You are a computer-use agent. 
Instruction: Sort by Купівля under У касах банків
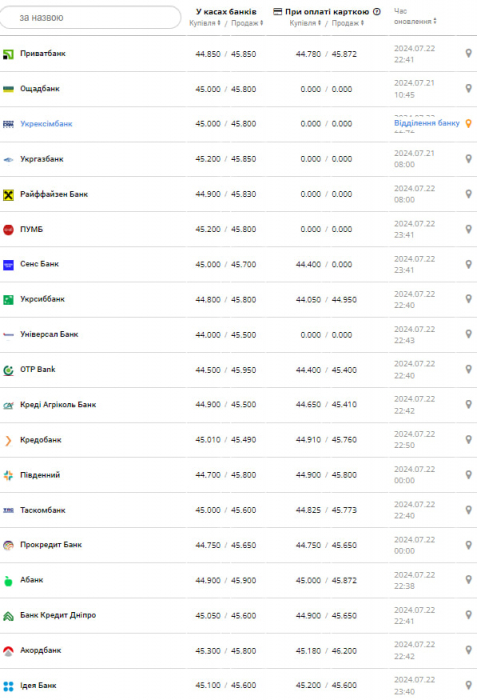[x=205, y=23]
